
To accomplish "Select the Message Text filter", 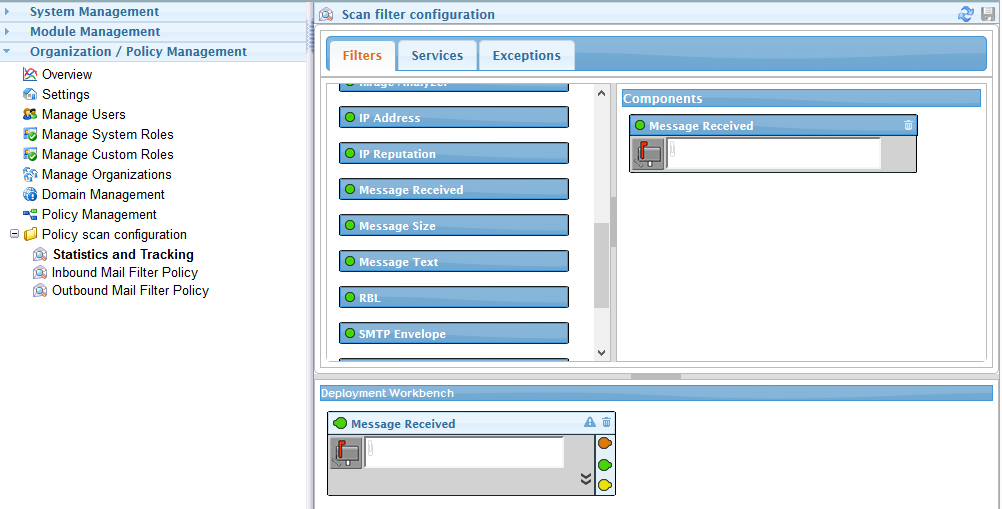I will click(x=454, y=261).
